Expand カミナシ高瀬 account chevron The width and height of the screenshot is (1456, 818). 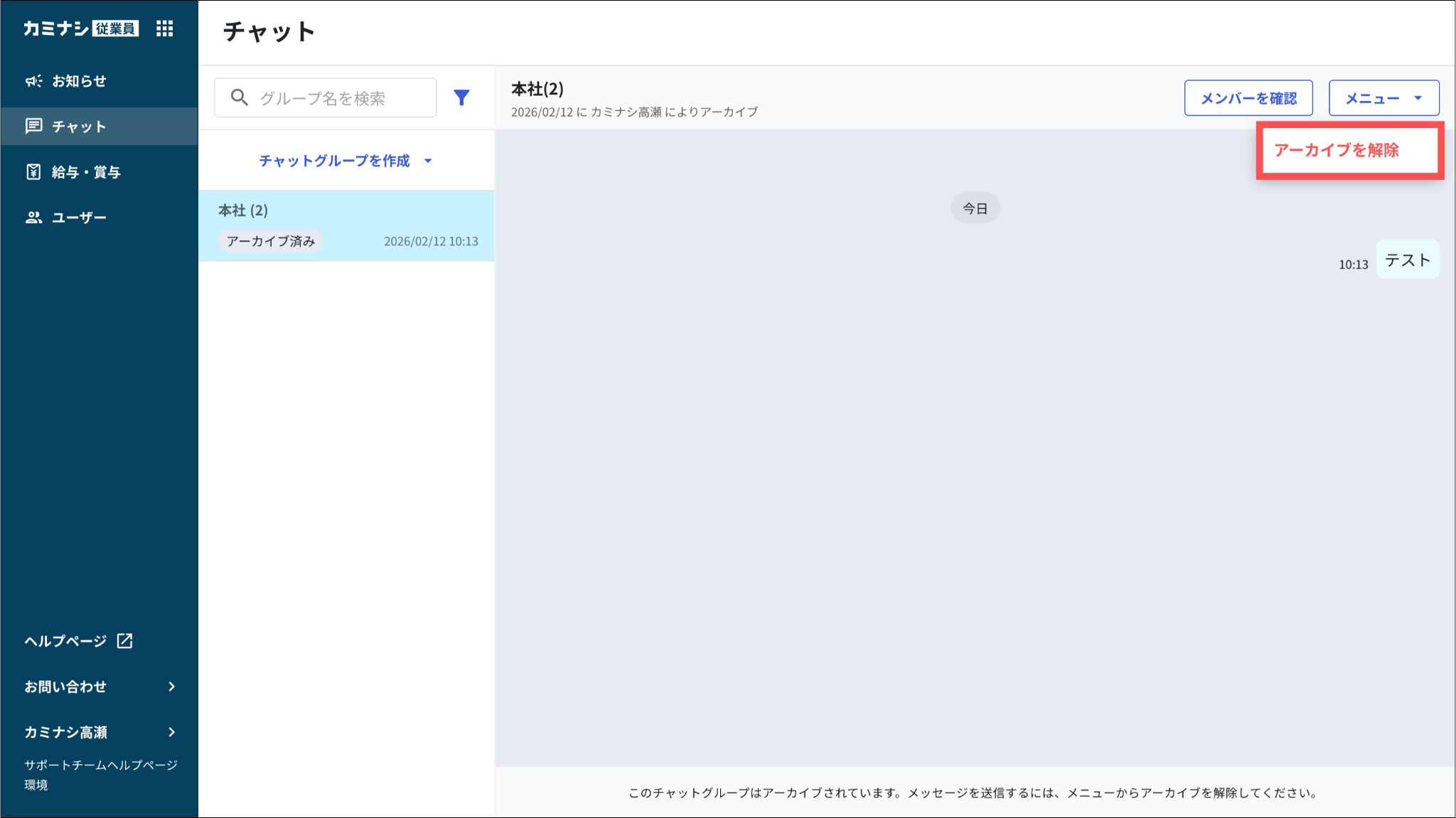(x=171, y=732)
